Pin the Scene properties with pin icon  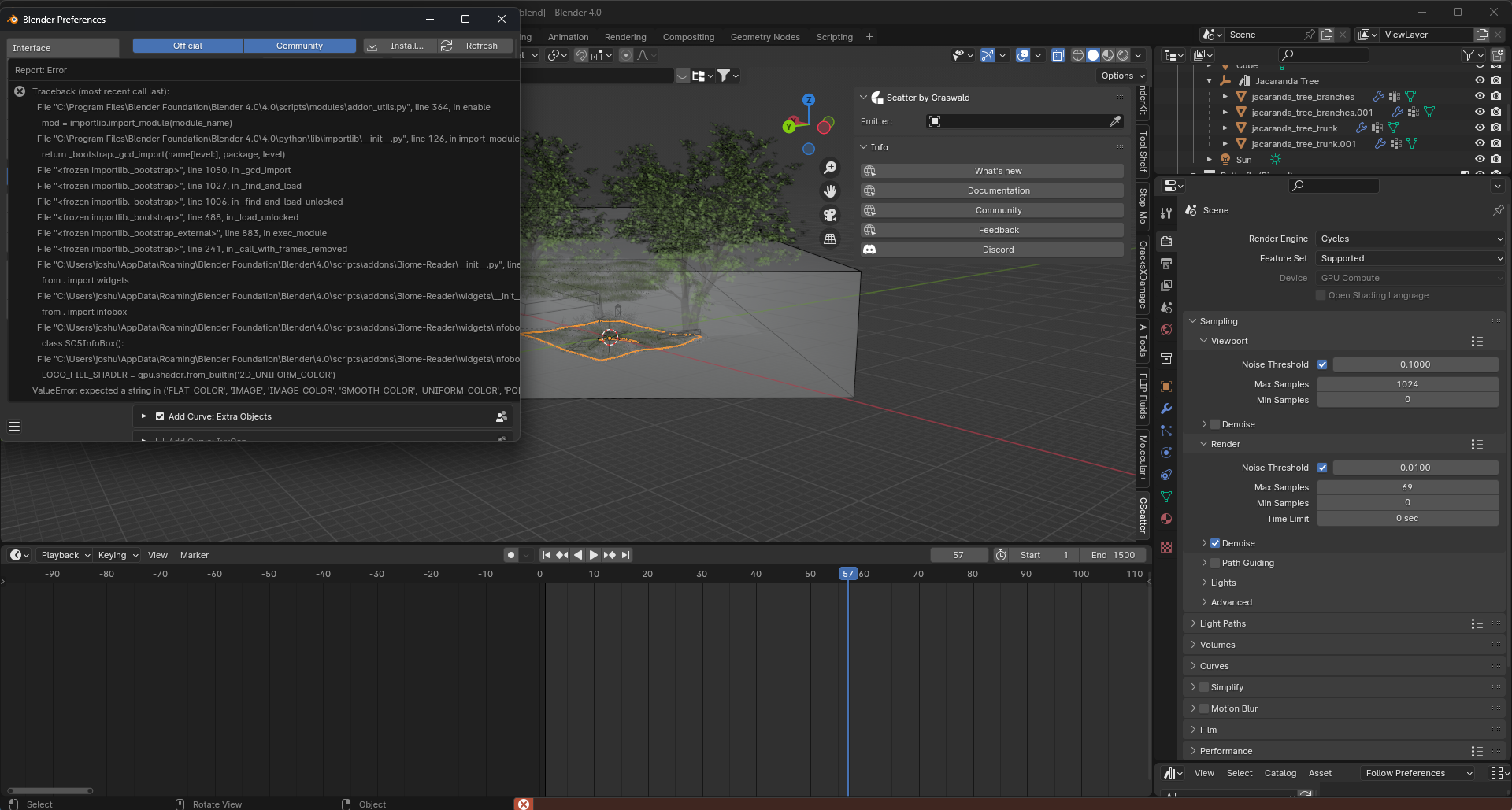pos(1498,210)
